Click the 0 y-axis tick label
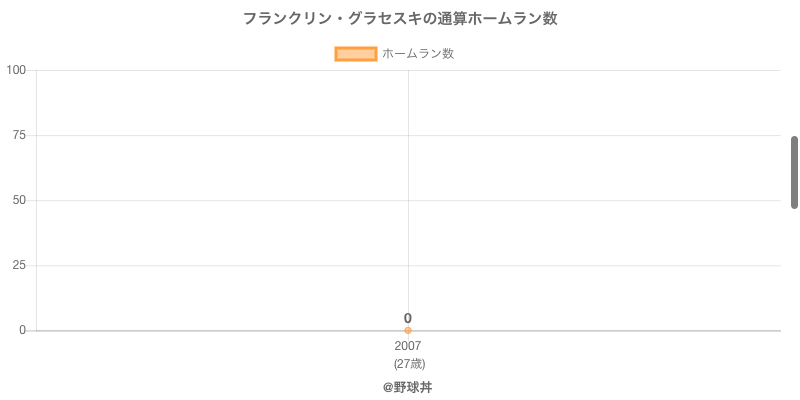Screen dimensions: 800x400 pos(22,330)
